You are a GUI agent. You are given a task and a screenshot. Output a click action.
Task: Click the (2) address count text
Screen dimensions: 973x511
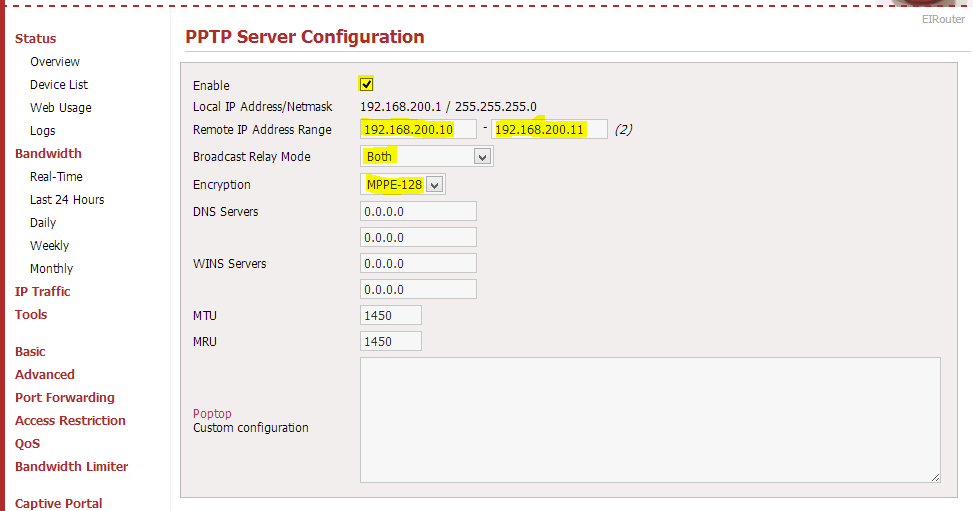[624, 129]
